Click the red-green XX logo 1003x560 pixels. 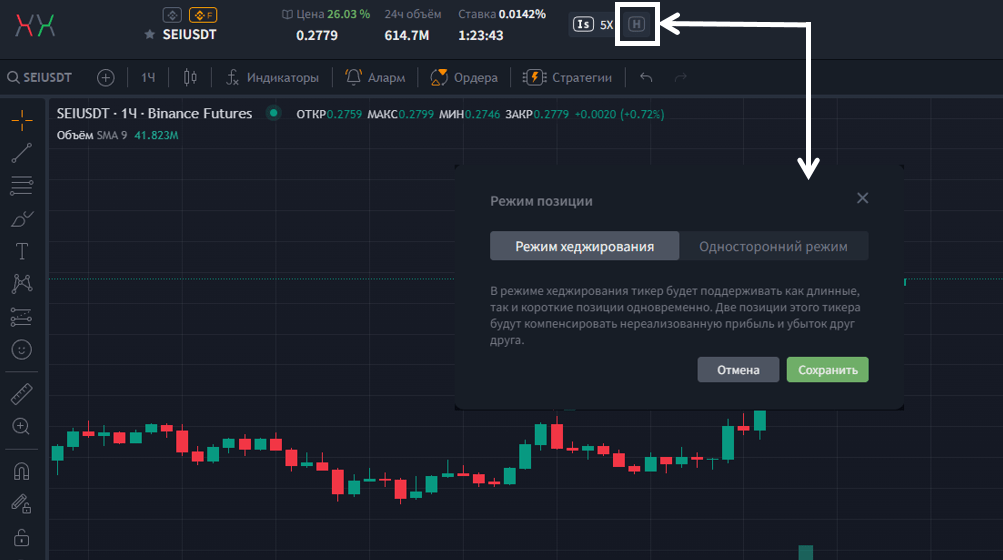[35, 26]
